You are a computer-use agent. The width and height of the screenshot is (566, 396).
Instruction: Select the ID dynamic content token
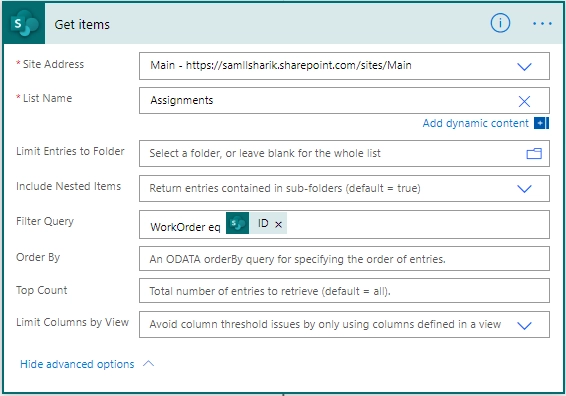(x=256, y=223)
